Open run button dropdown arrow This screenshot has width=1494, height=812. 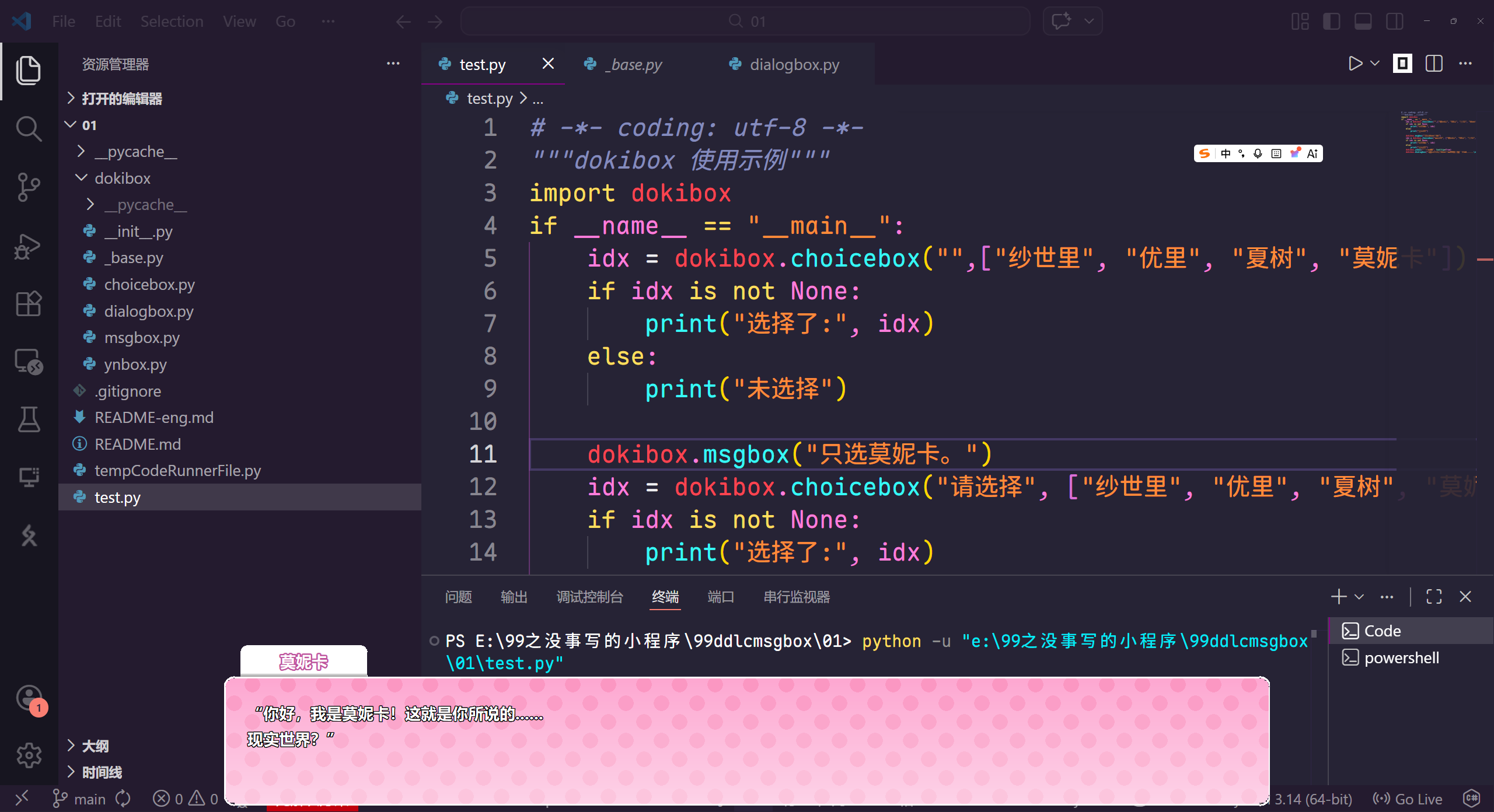coord(1375,64)
